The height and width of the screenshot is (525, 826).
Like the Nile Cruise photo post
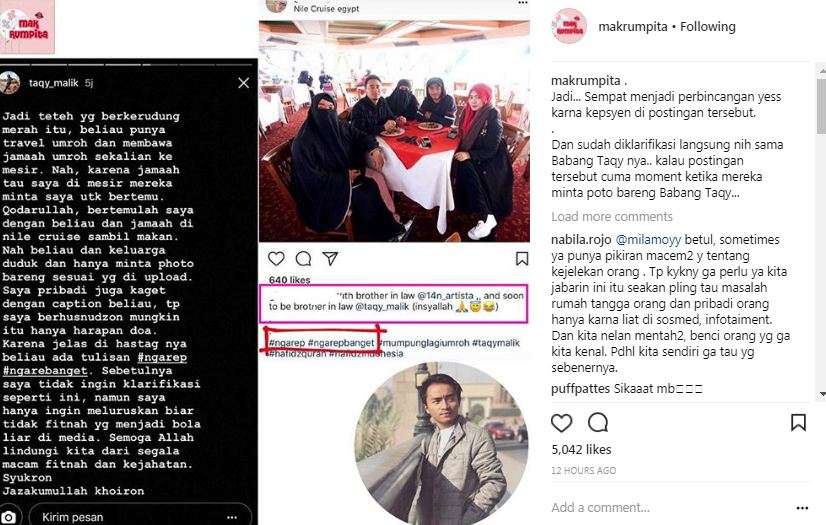tap(276, 259)
